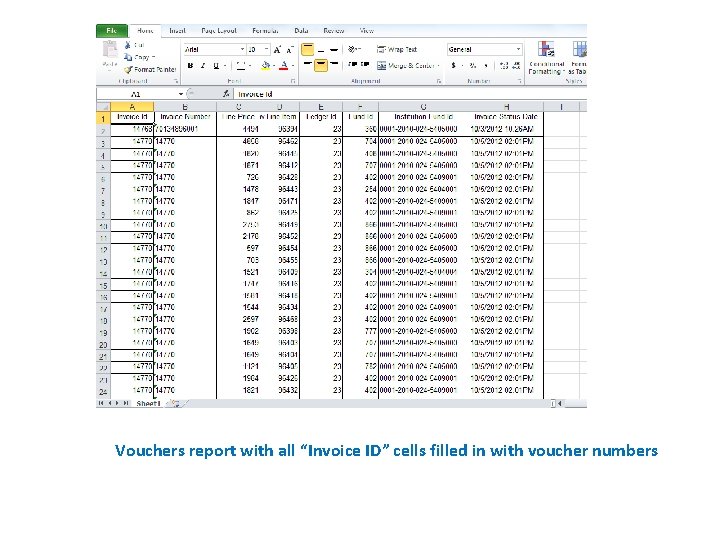Open the font size dropdown
720x540 pixels.
[266, 49]
